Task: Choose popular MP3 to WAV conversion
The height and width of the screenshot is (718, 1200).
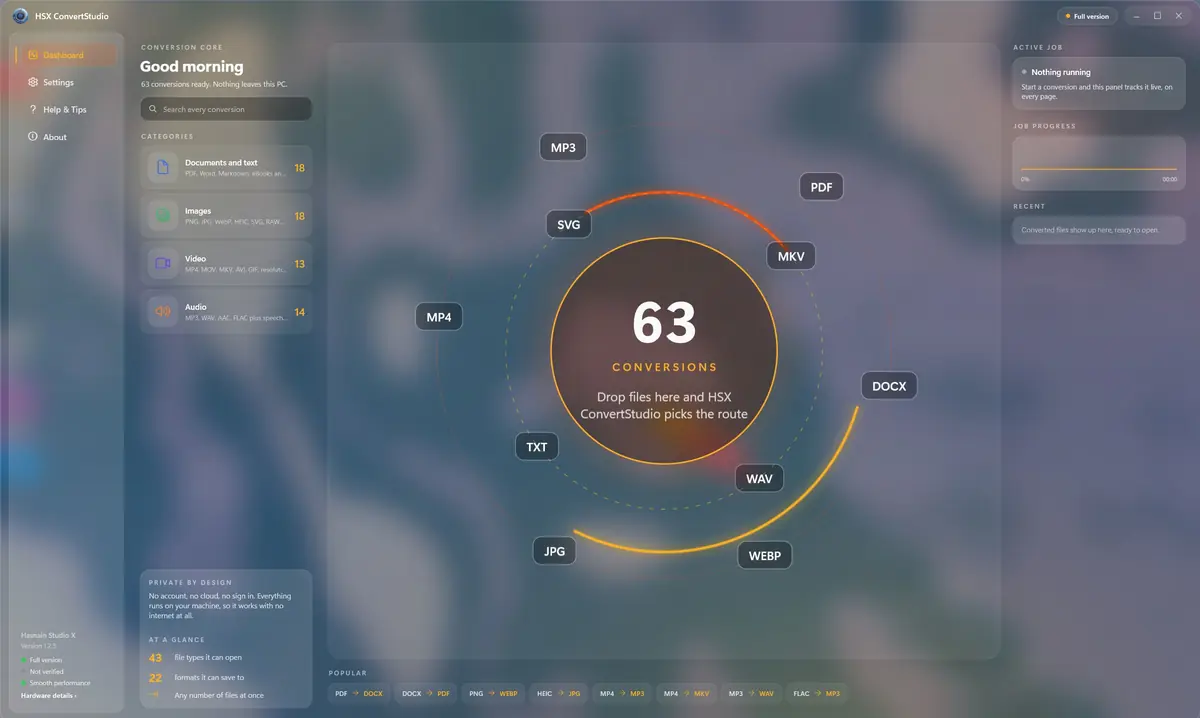Action: (751, 693)
